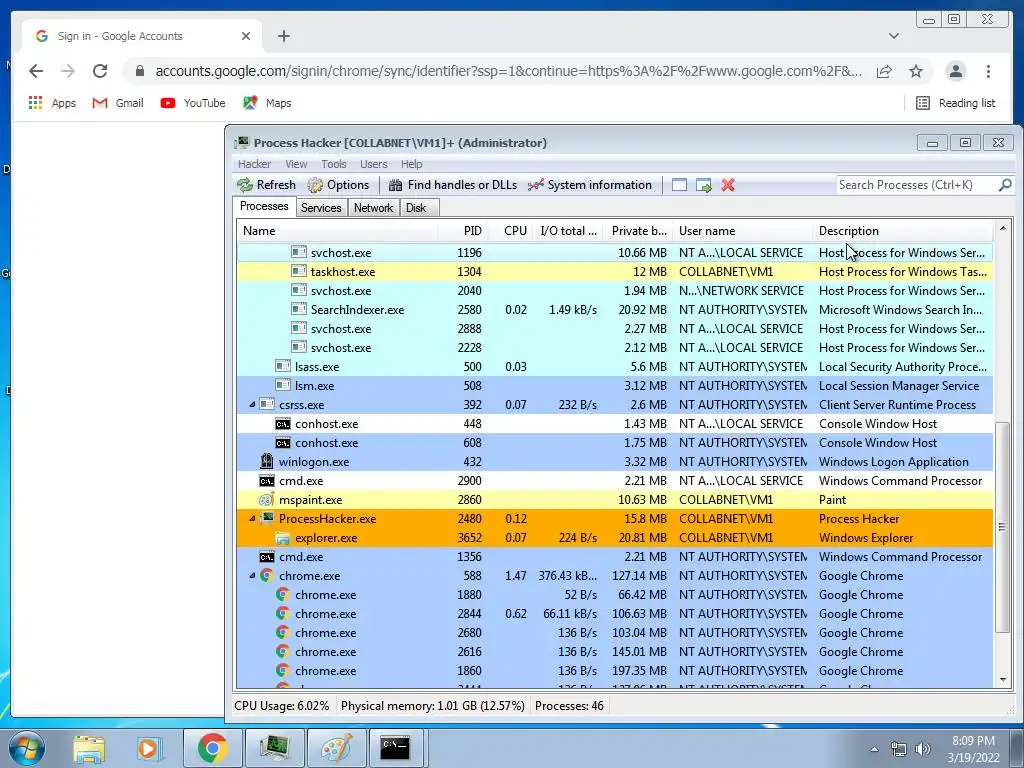1024x768 pixels.
Task: Open the Users menu
Action: click(374, 164)
